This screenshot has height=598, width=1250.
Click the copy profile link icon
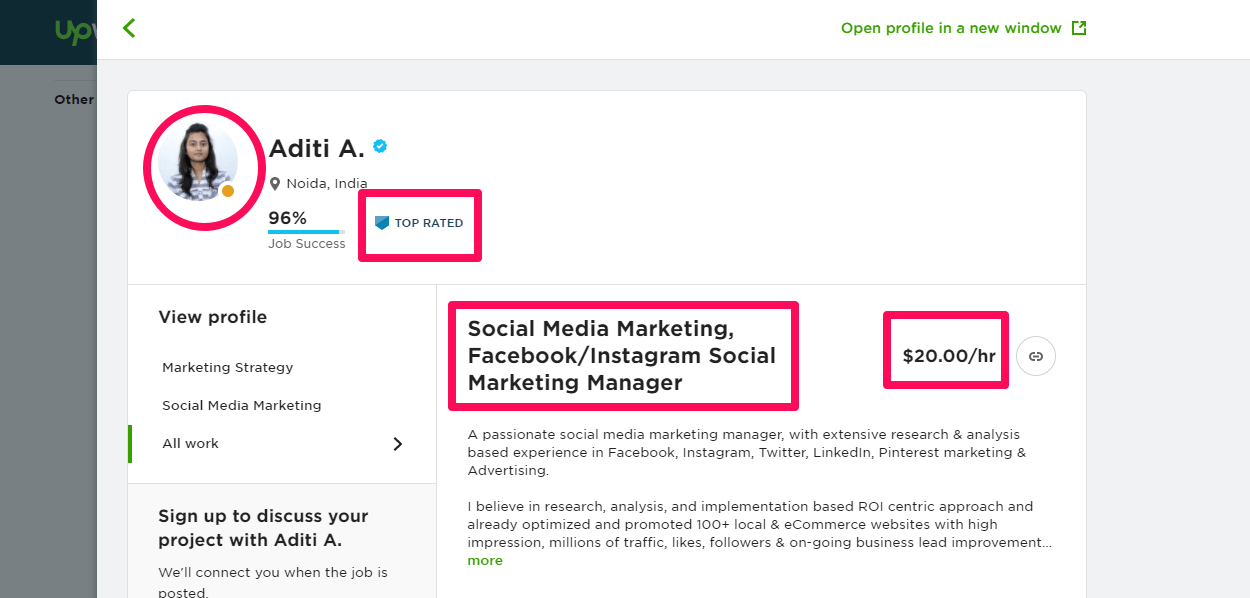1036,356
